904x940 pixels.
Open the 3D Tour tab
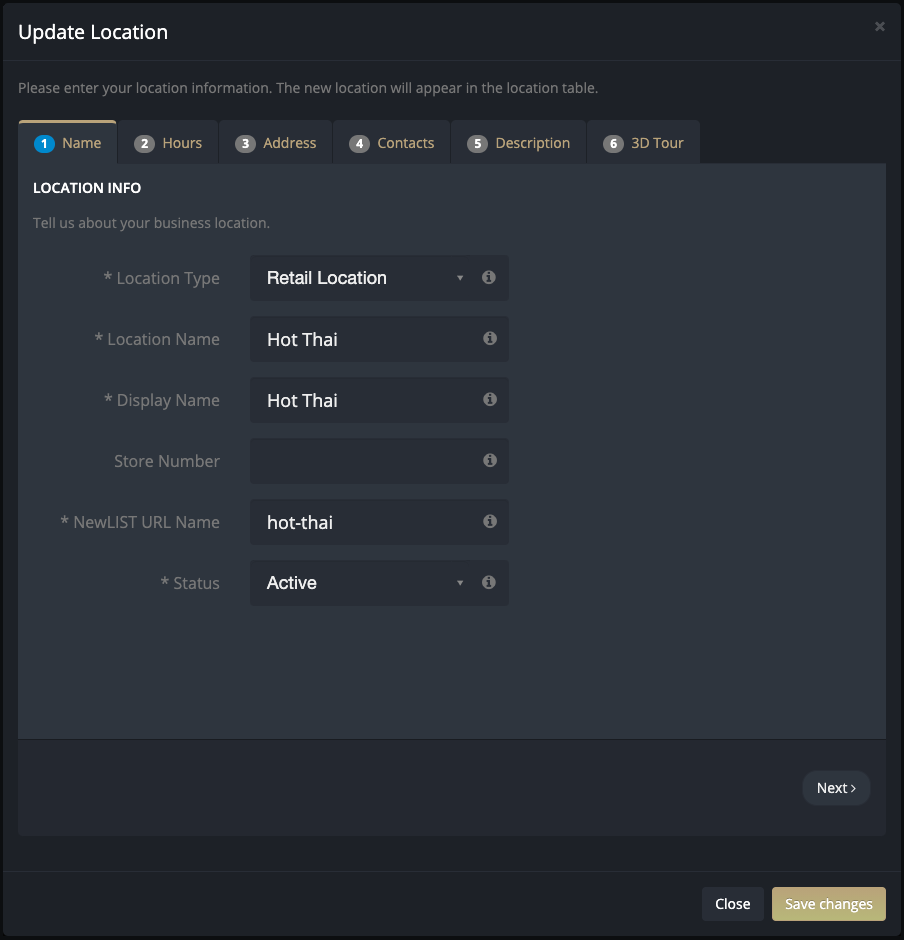click(x=643, y=143)
